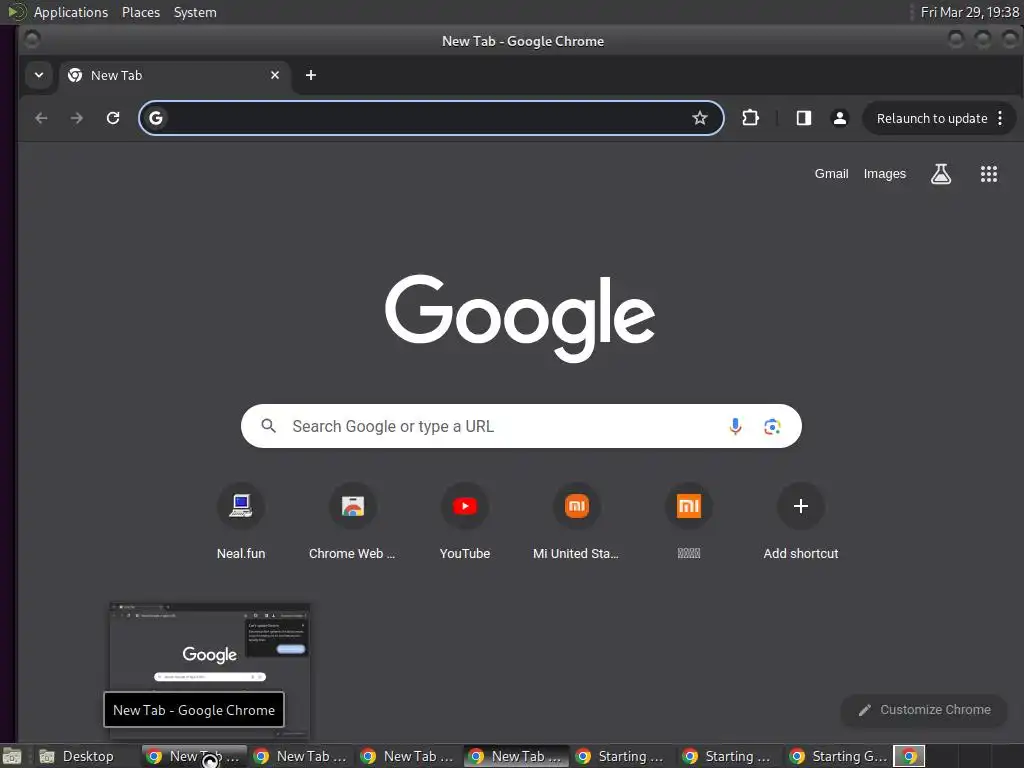Click Customize Chrome button
1024x768 pixels.
coord(924,710)
